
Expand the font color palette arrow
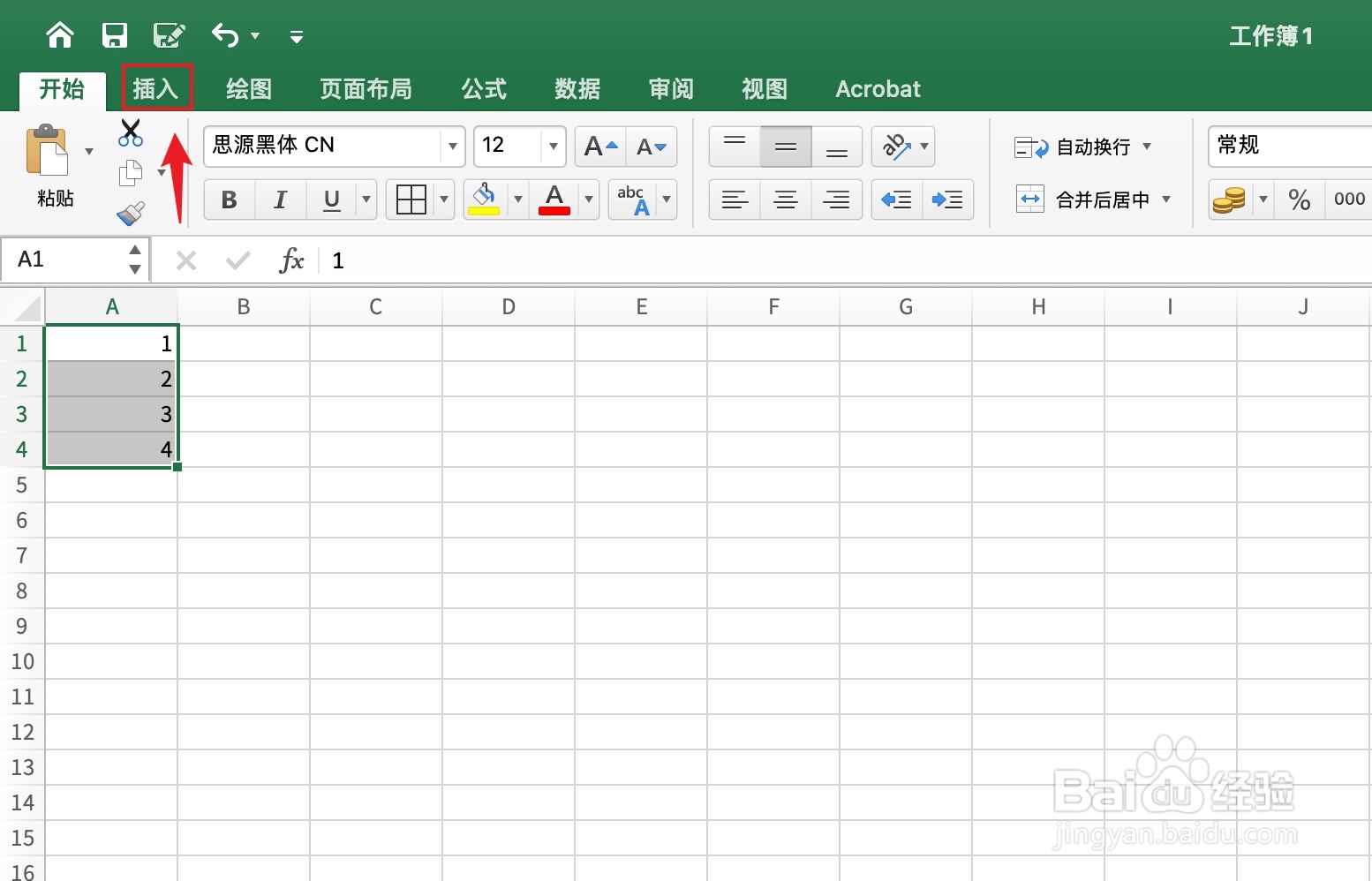(589, 200)
